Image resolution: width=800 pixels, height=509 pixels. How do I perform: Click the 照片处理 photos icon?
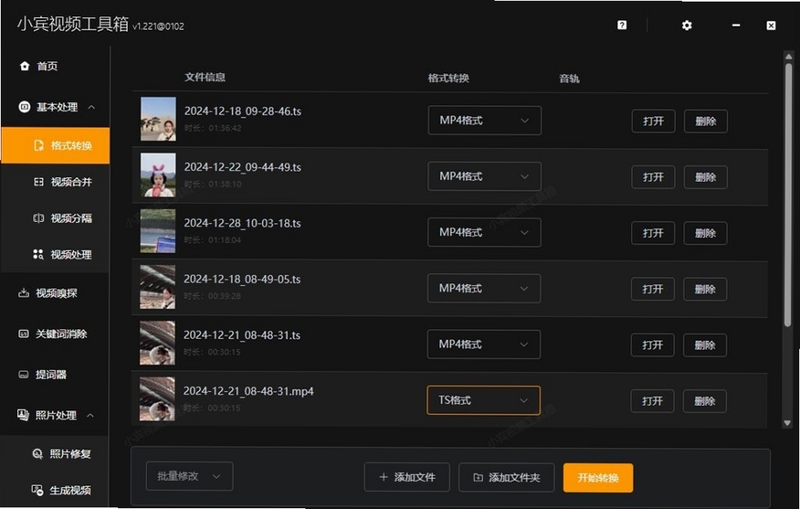23,415
